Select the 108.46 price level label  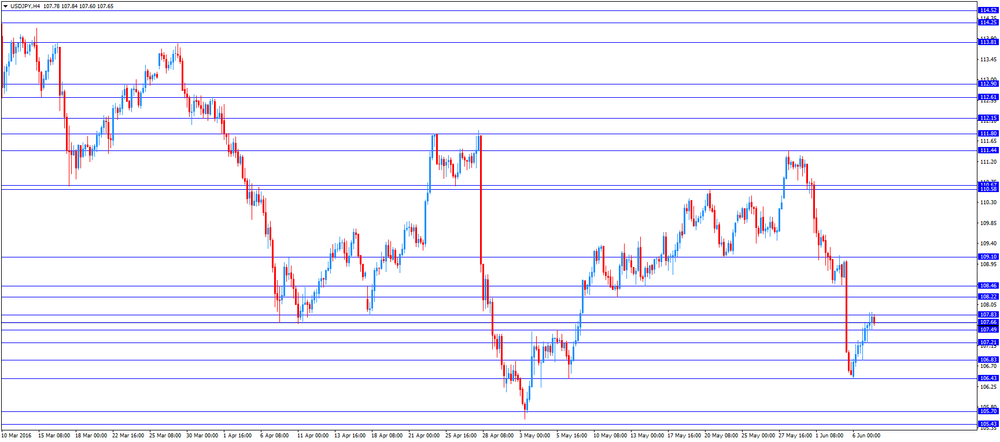click(x=988, y=286)
